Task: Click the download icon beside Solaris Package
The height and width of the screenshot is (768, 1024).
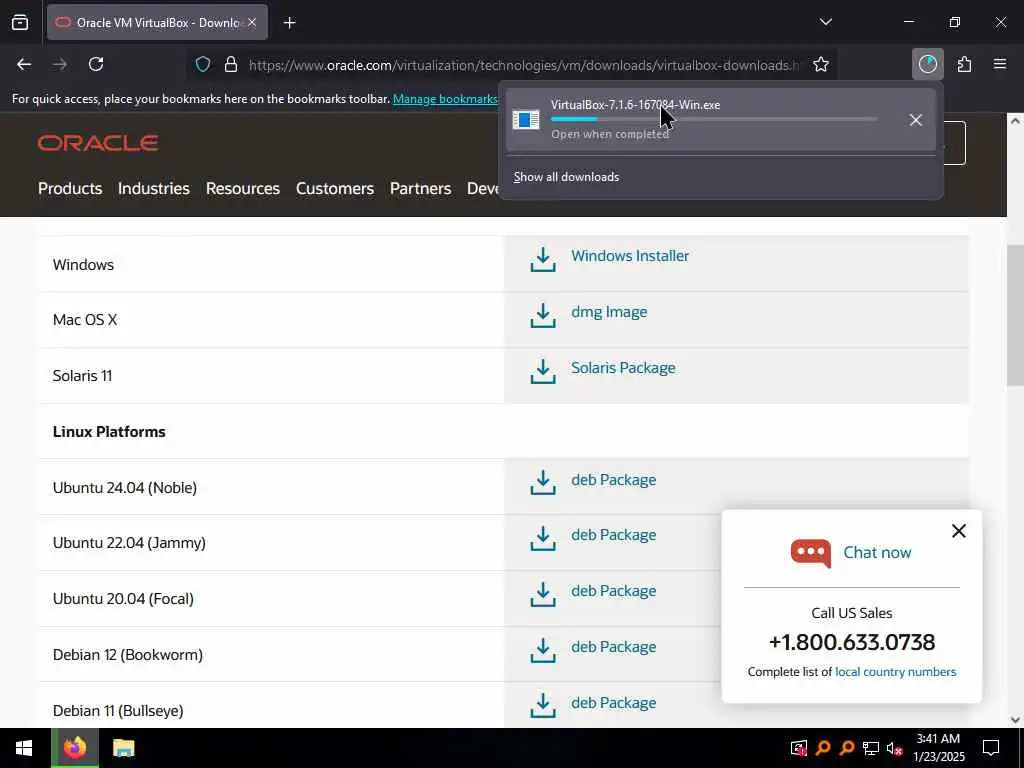Action: tap(543, 372)
